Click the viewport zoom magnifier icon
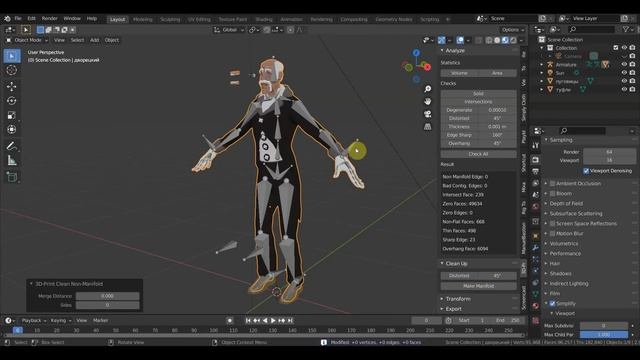 click(x=427, y=89)
